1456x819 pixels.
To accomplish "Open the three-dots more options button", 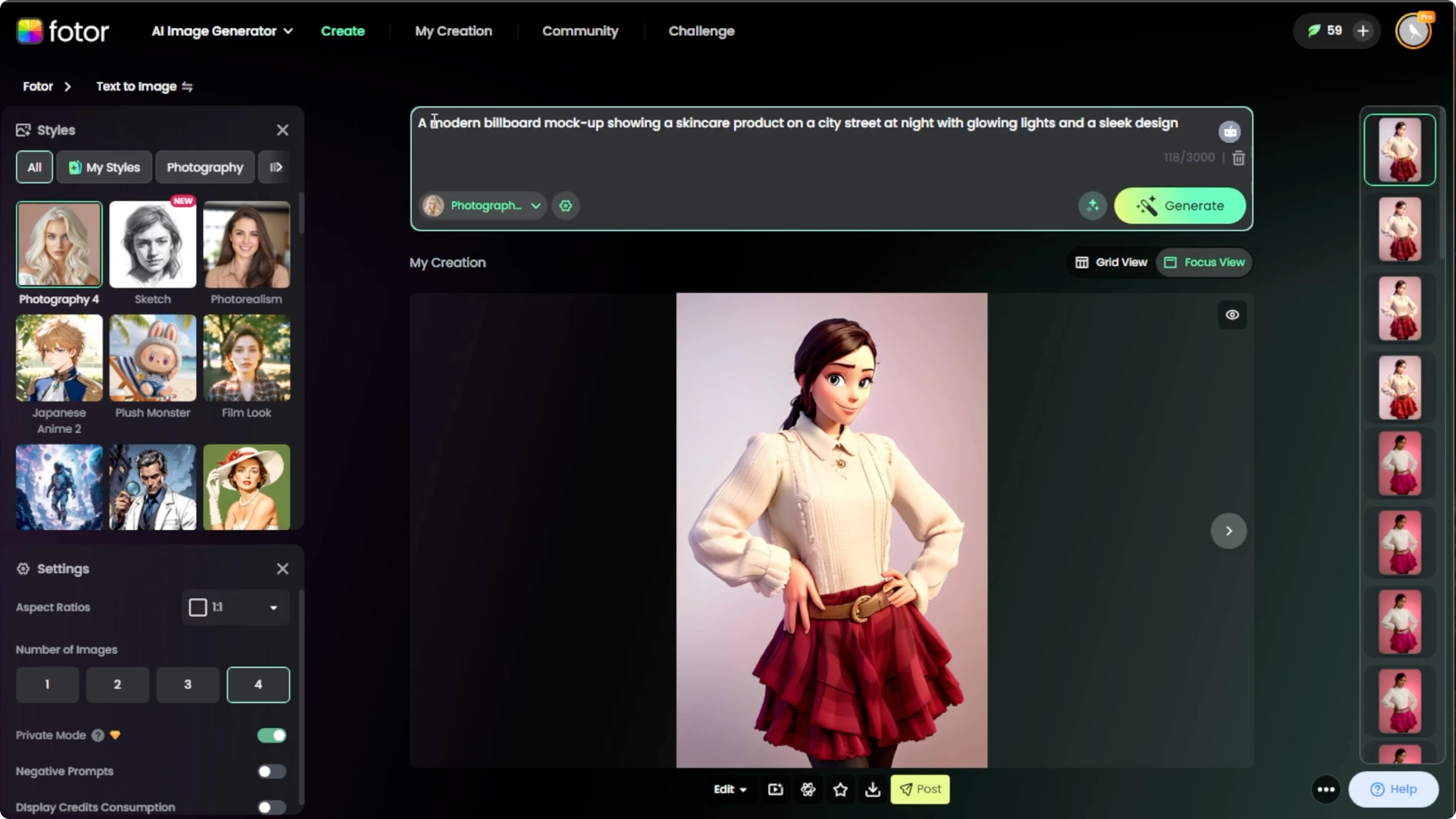I will (1326, 789).
